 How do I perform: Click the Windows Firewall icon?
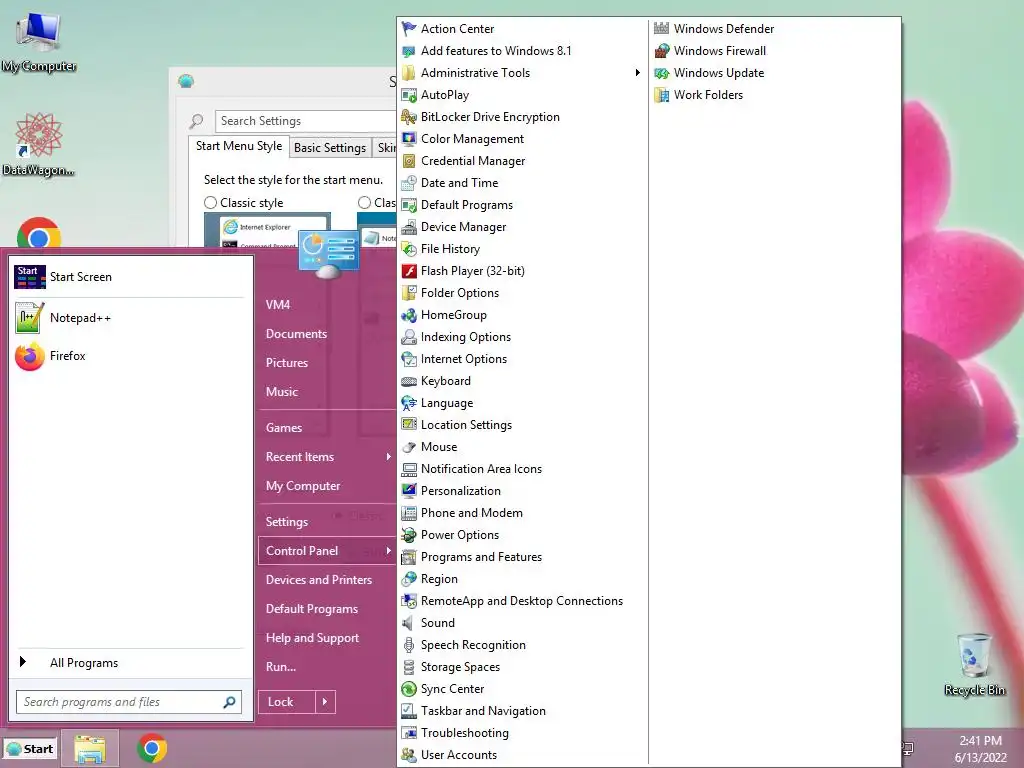662,51
